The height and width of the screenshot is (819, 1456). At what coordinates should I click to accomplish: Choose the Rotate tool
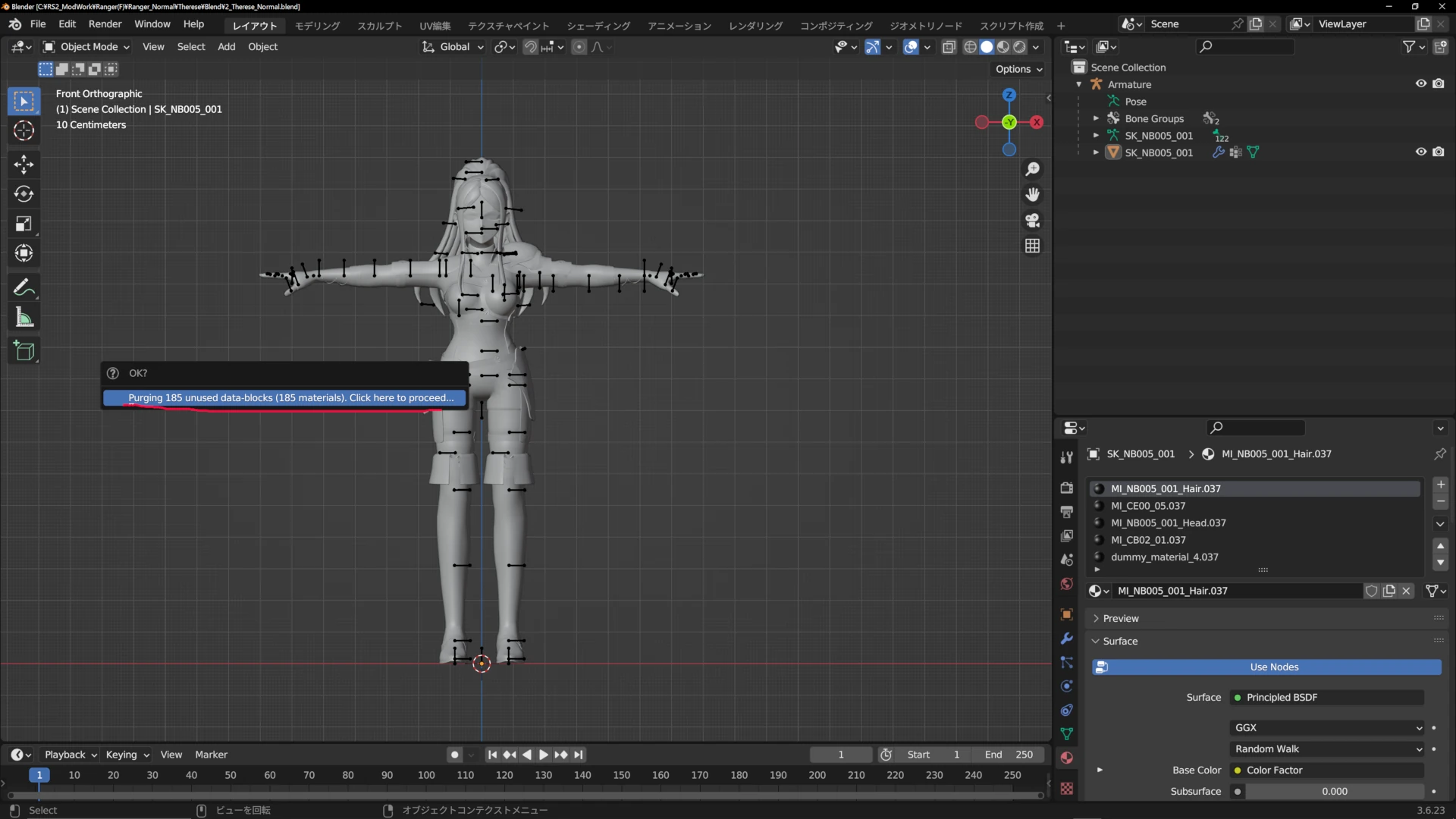coord(24,193)
